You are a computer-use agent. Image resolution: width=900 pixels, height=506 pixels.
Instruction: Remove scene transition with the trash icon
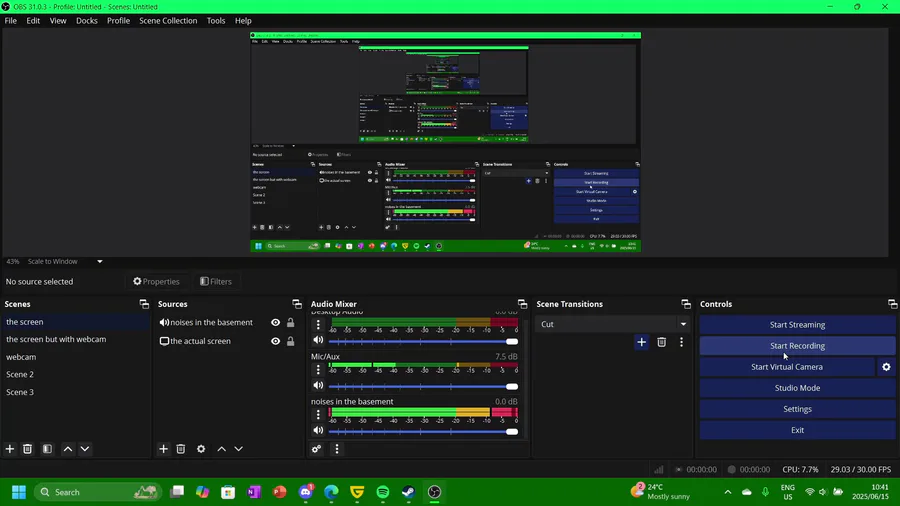click(x=661, y=342)
